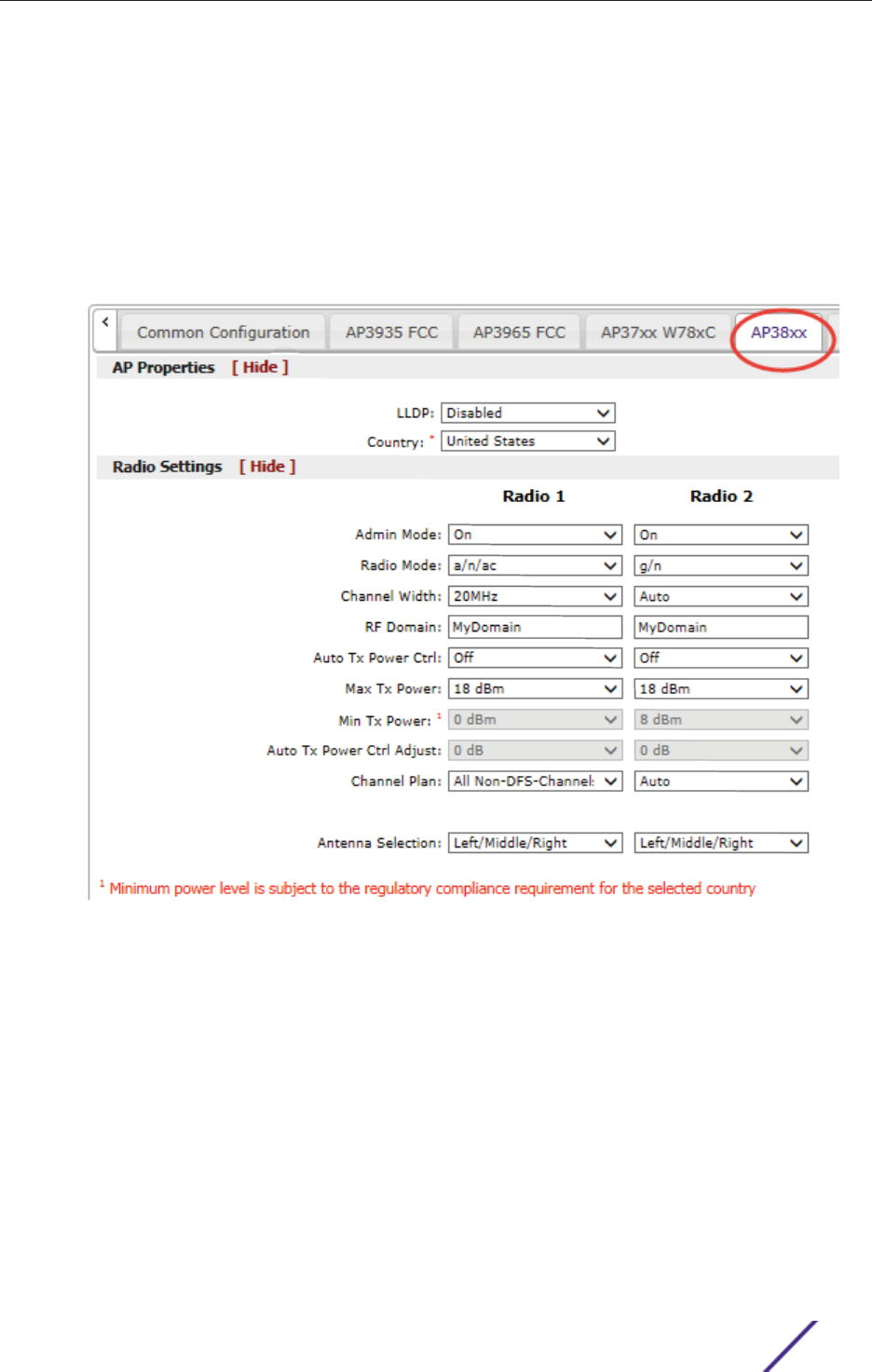Screen dimensions: 872x1372
Task: Hide the Radio Settings section
Action: pyautogui.click(x=267, y=467)
